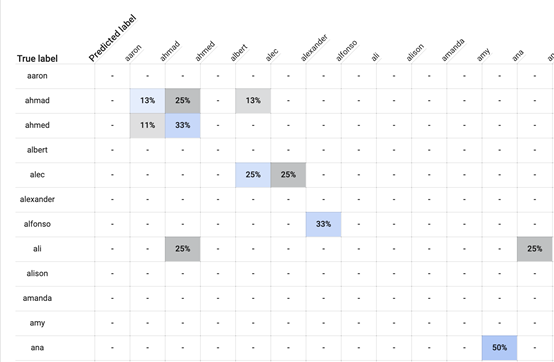554x362 pixels.
Task: Click the 13% cell for ahmad predicted as alec
Action: tap(253, 101)
